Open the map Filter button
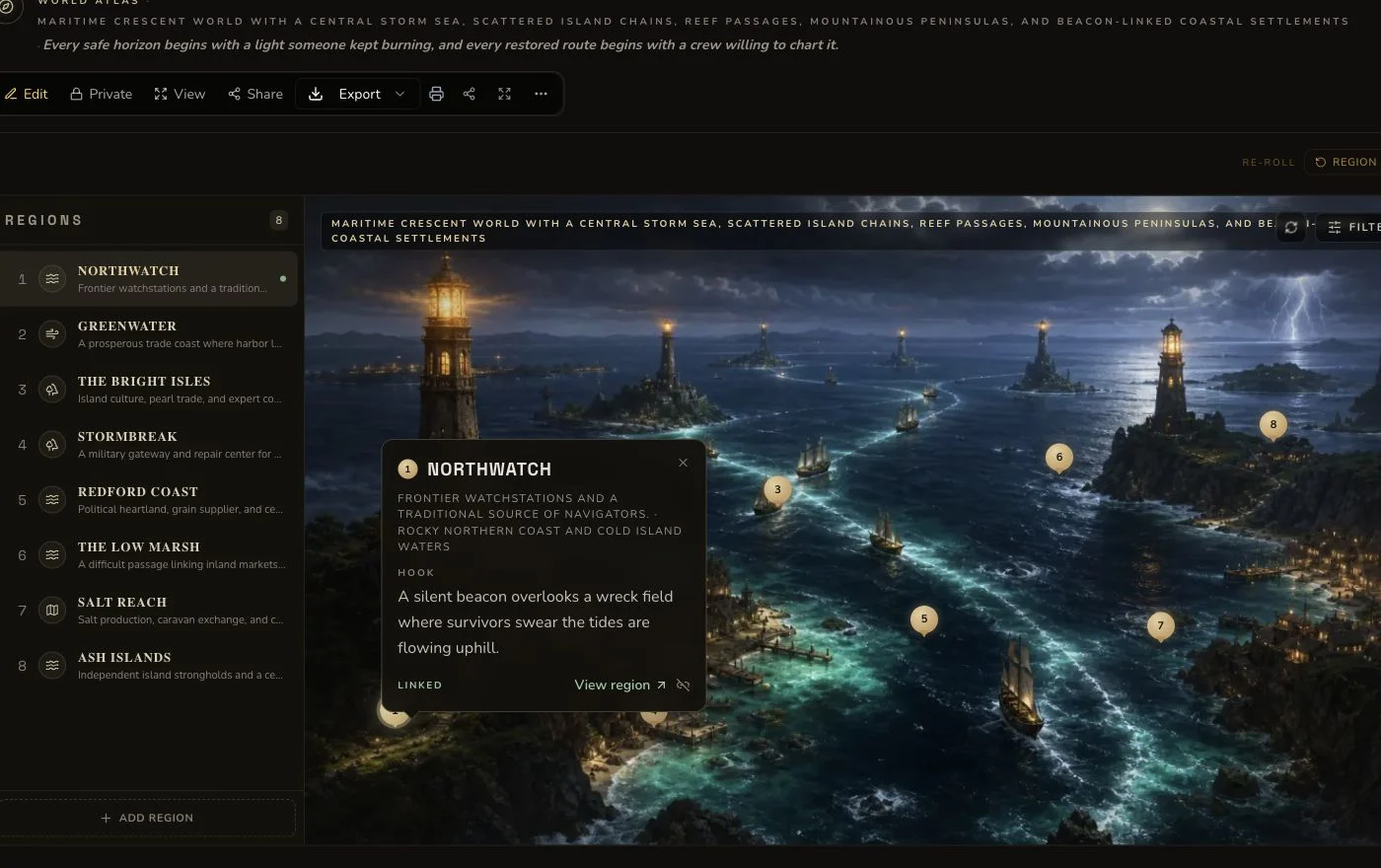Image resolution: width=1381 pixels, height=868 pixels. [1349, 227]
